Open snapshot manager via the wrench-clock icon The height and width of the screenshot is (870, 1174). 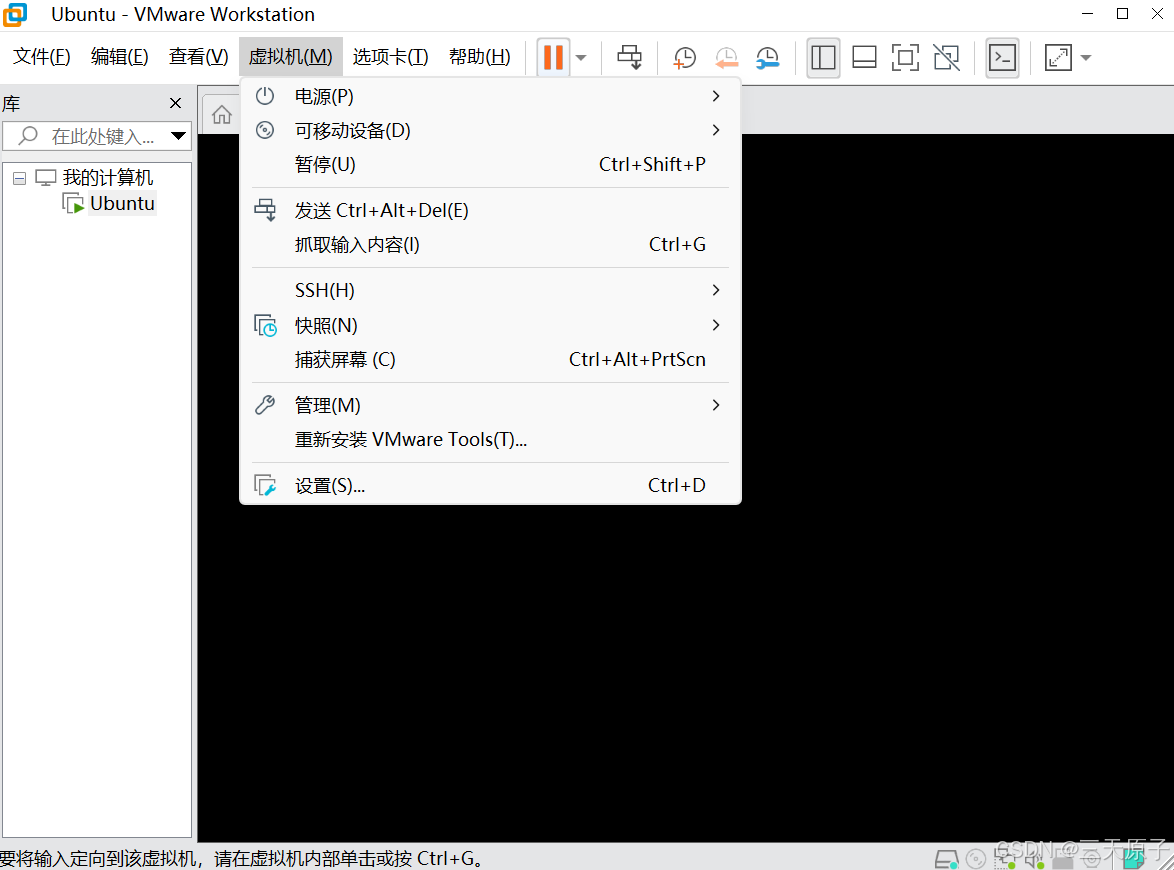768,57
